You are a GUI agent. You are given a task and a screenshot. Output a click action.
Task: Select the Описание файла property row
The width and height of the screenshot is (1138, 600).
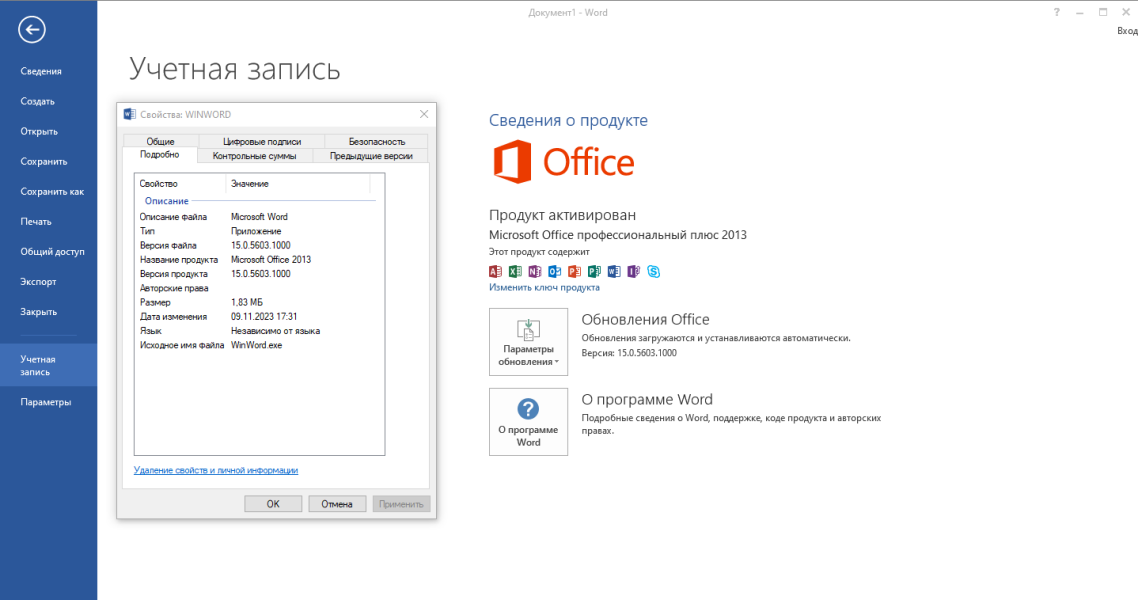pos(258,217)
